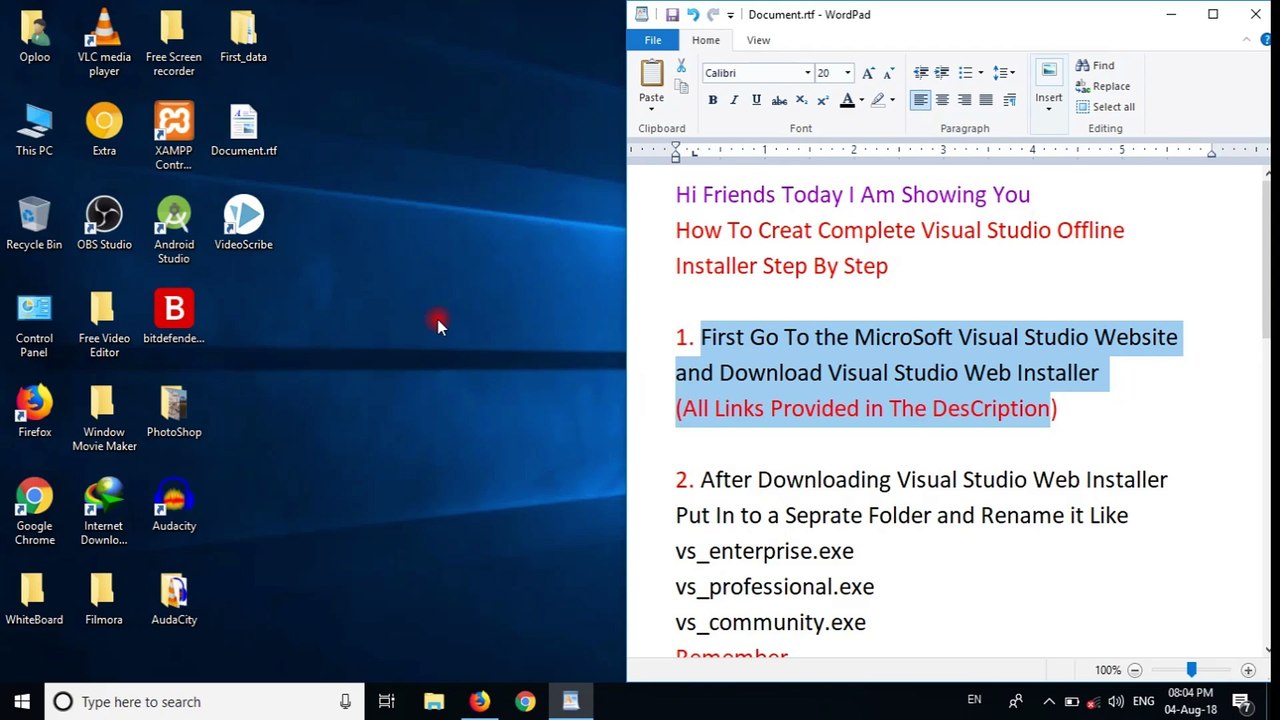Screen dimensions: 1280x720
Task: Toggle Strikethrough formatting
Action: pyautogui.click(x=779, y=100)
